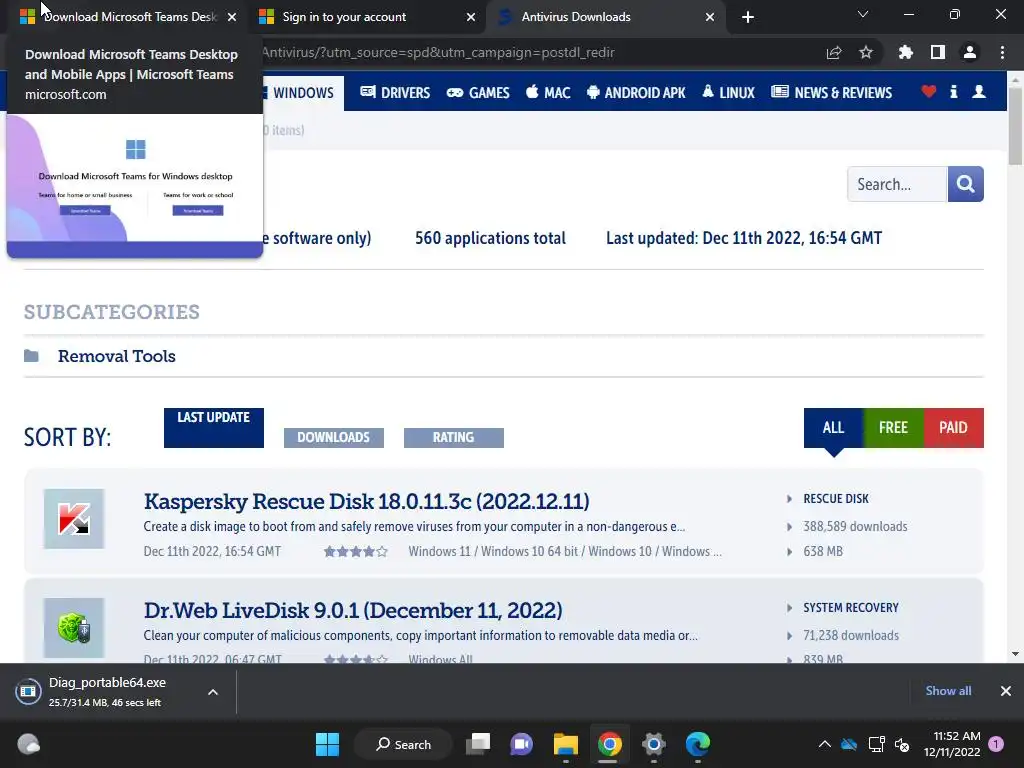
Task: Bookmark this page with the star icon
Action: [866, 53]
